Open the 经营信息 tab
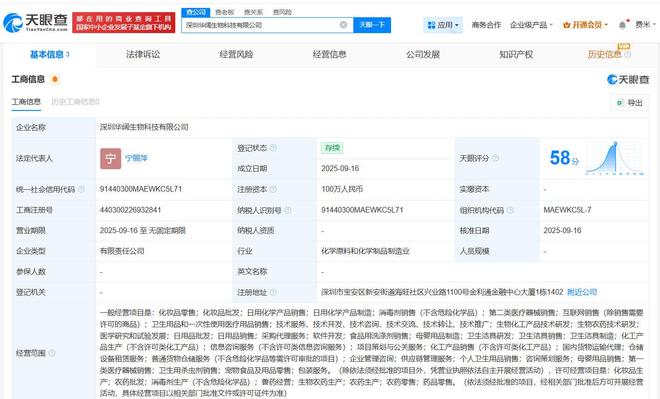The image size is (660, 399). [x=330, y=54]
